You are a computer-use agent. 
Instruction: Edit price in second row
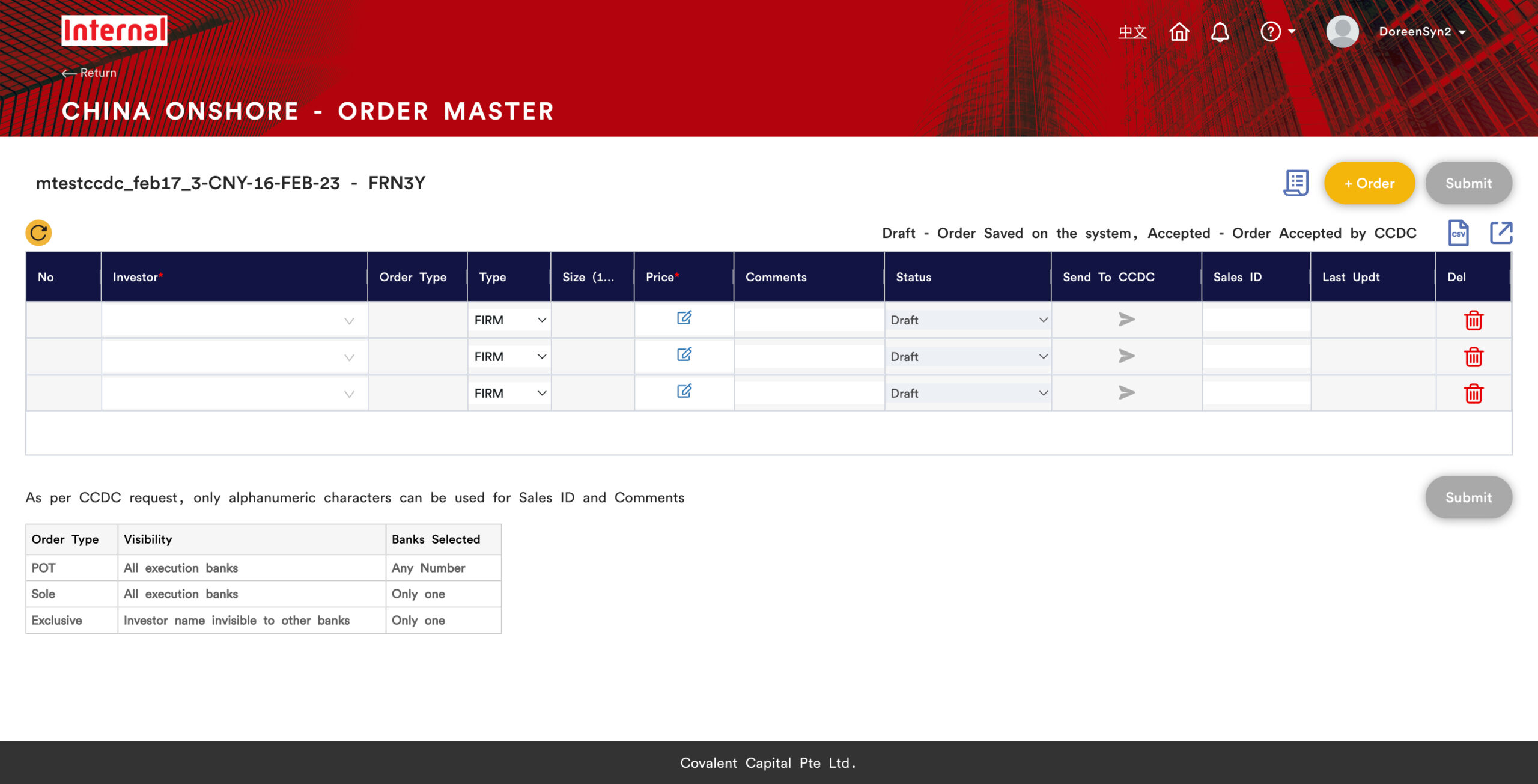click(684, 354)
